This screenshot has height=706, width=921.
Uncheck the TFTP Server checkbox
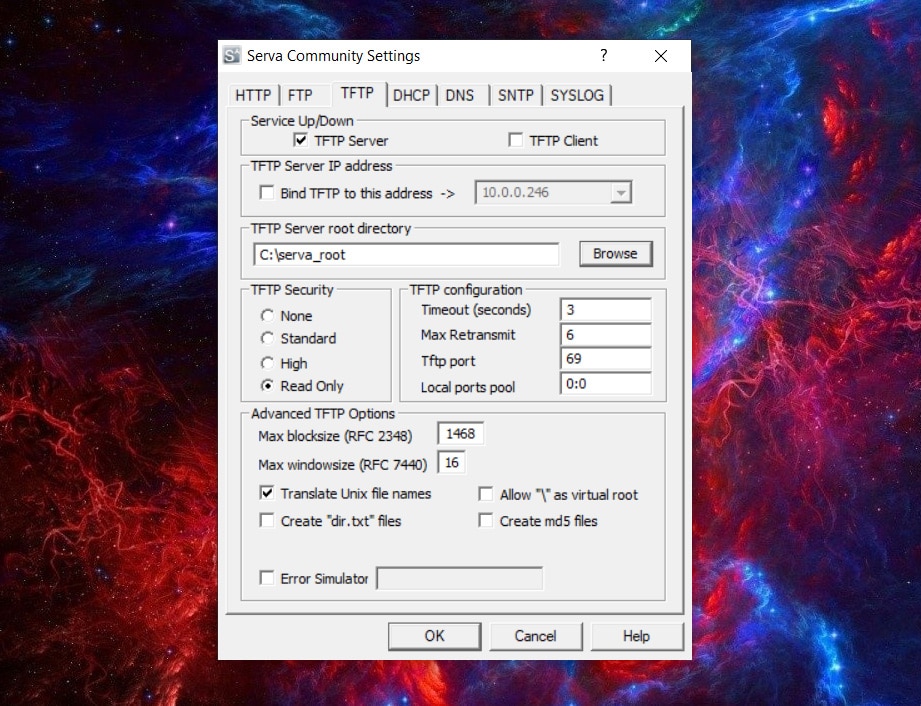[x=300, y=140]
